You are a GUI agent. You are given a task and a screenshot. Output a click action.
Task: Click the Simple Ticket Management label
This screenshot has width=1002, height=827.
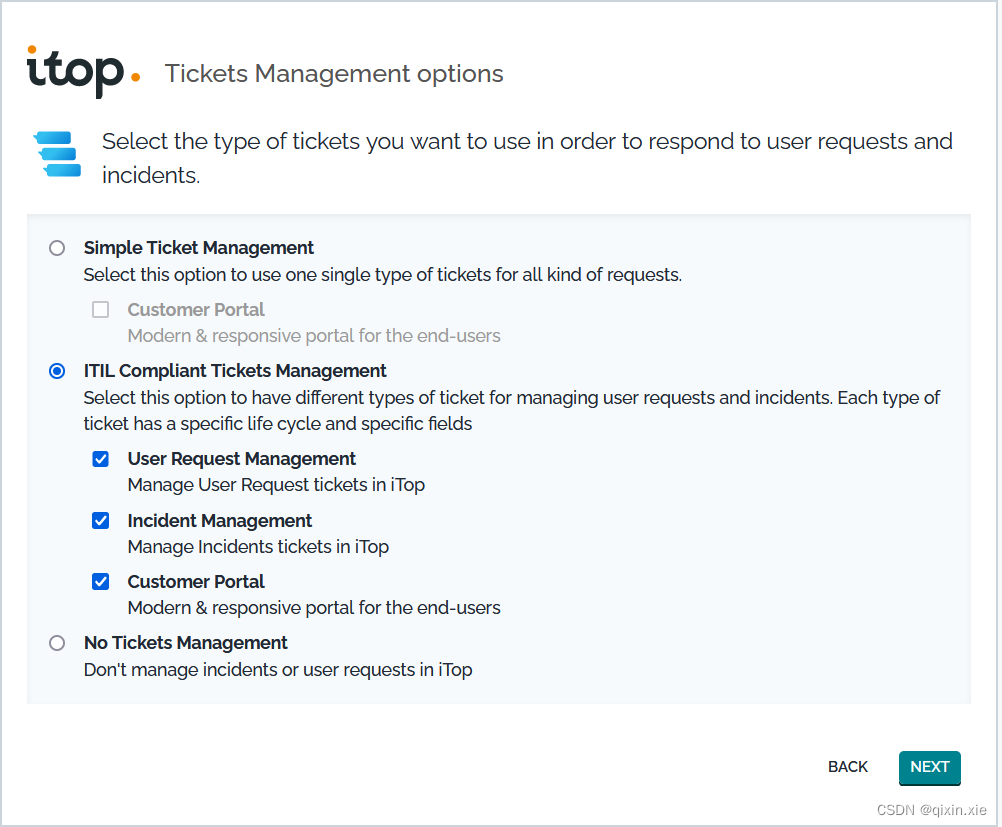click(x=199, y=248)
